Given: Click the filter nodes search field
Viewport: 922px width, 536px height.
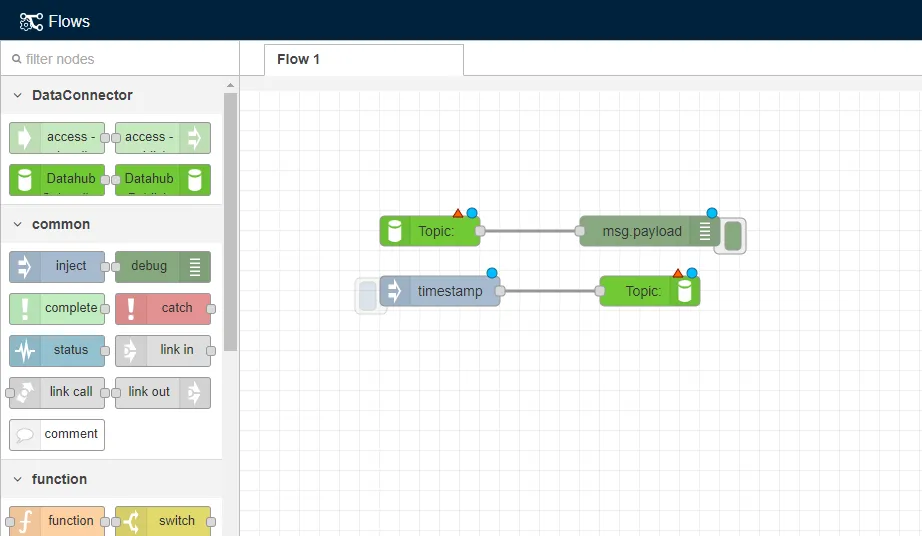Looking at the screenshot, I should (120, 59).
